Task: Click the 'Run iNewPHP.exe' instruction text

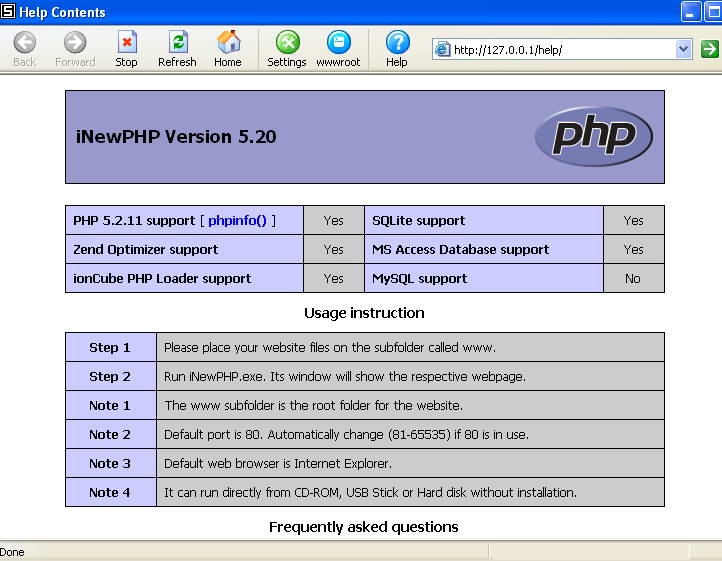Action: [345, 376]
